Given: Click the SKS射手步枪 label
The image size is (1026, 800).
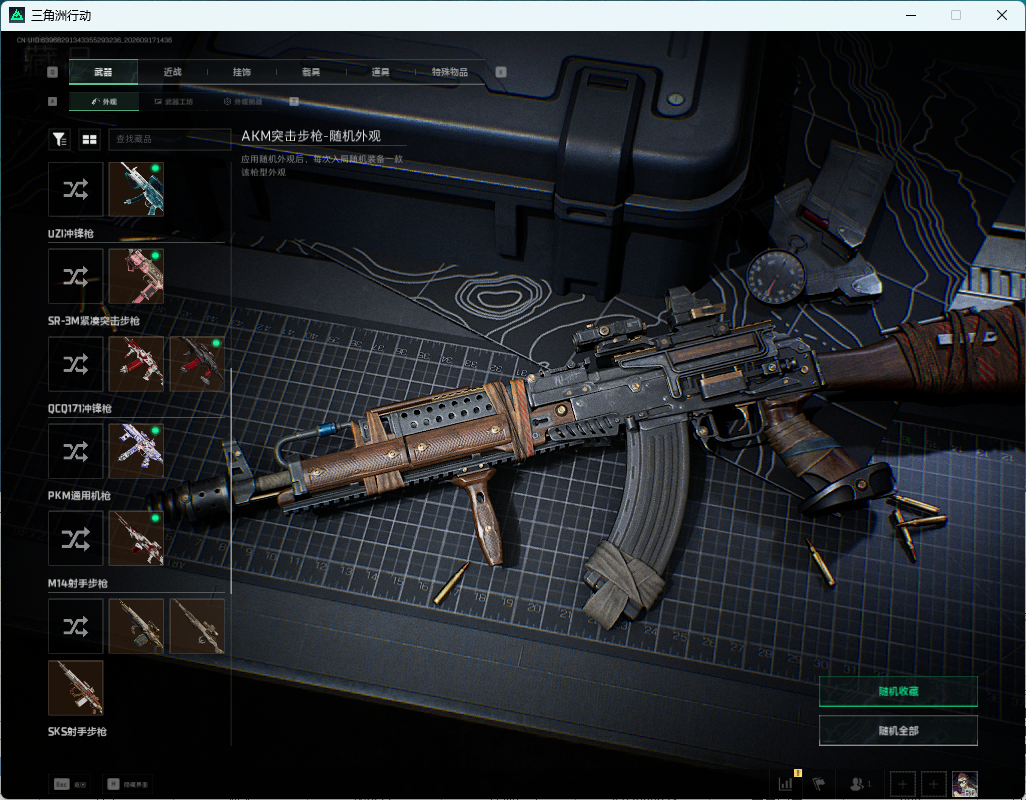Looking at the screenshot, I should [77, 731].
